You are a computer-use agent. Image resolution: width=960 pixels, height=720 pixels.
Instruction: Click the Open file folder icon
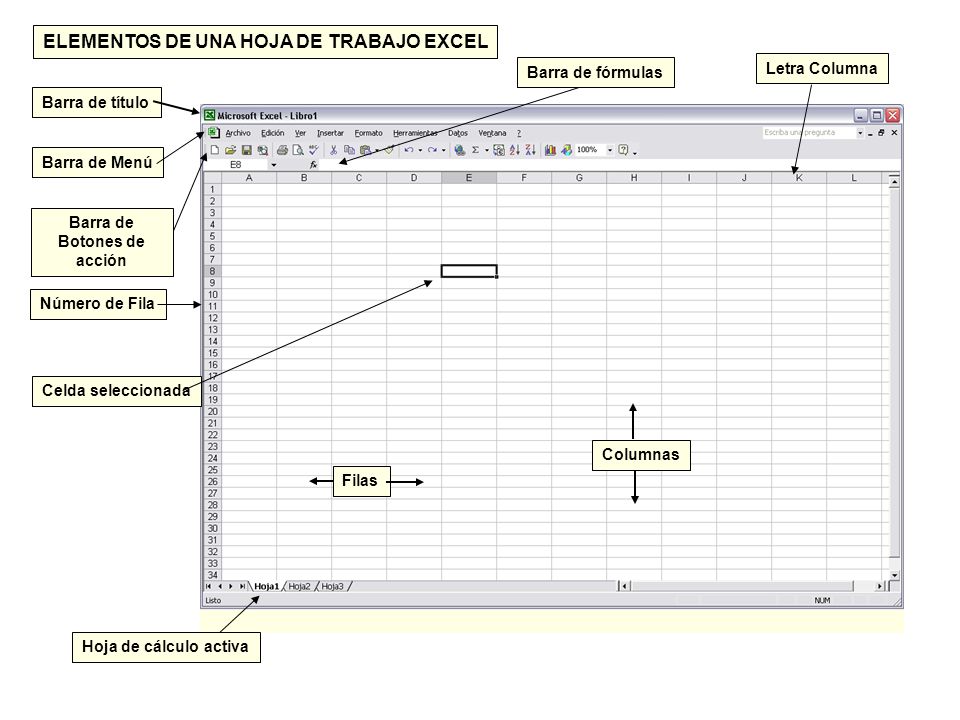(230, 150)
